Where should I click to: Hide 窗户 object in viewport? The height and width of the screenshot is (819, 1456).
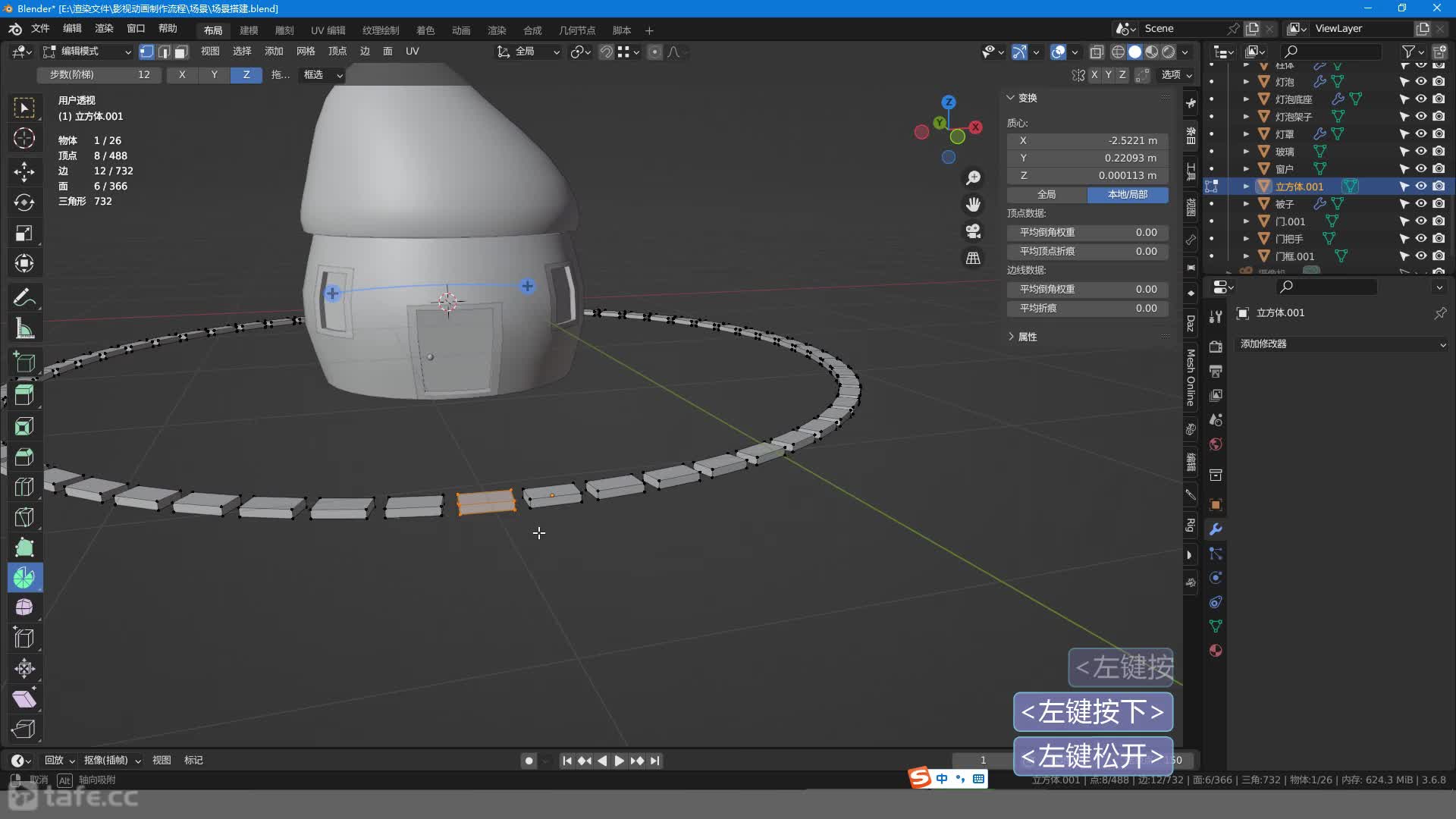[x=1421, y=168]
